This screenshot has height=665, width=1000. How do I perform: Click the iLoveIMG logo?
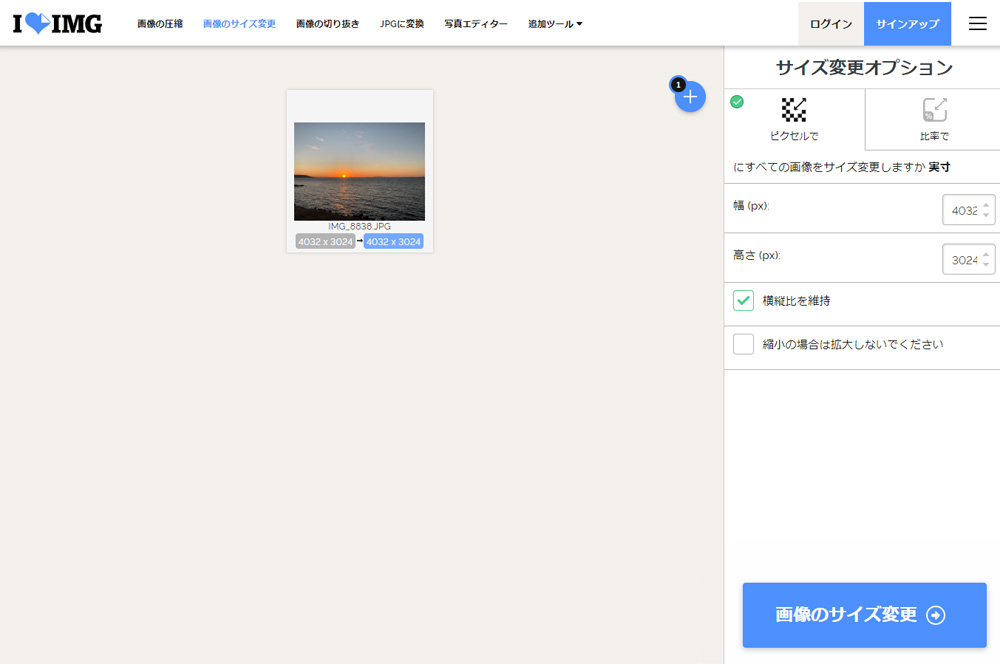57,24
